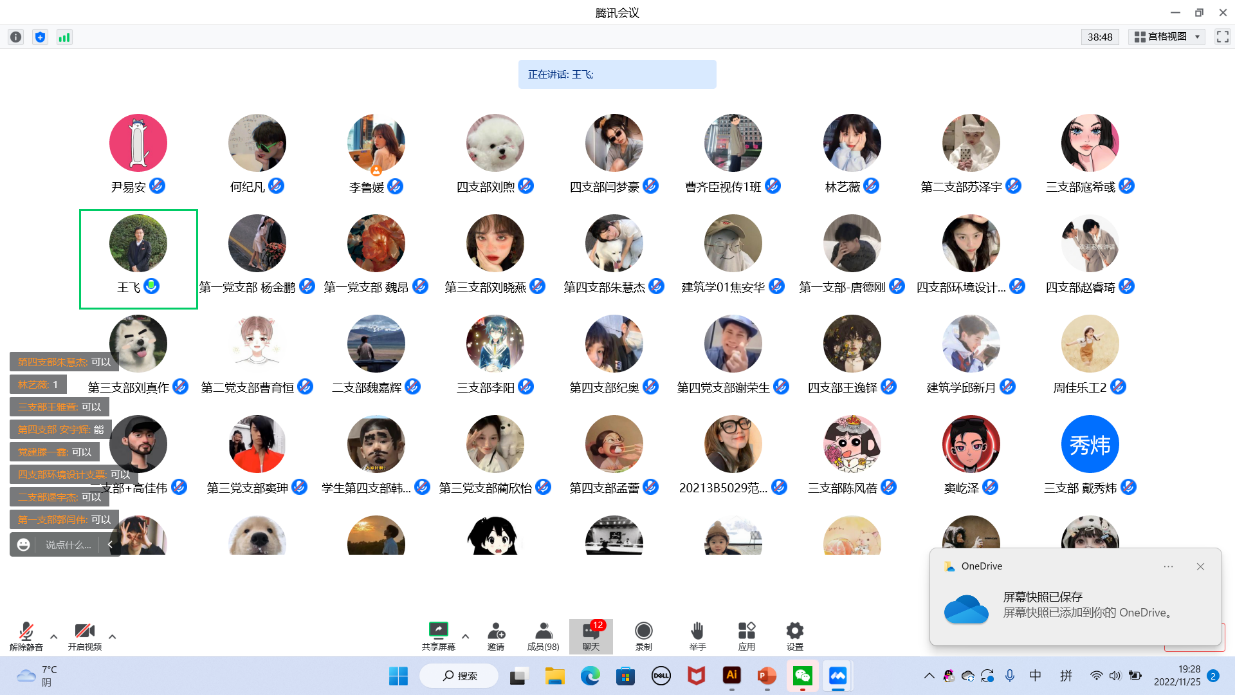The width and height of the screenshot is (1235, 695).
Task: Expand video options arrow beside 开启视频
Action: (112, 636)
